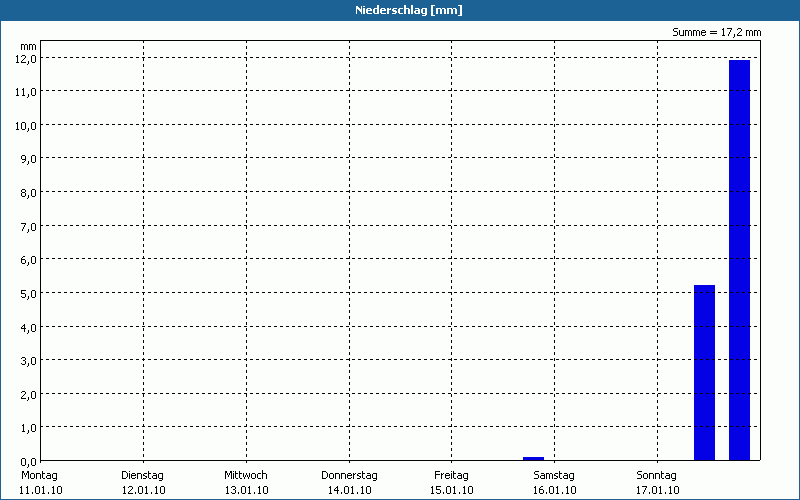
Task: Click the Dienstag 12.01.10 axis label
Action: 143,483
